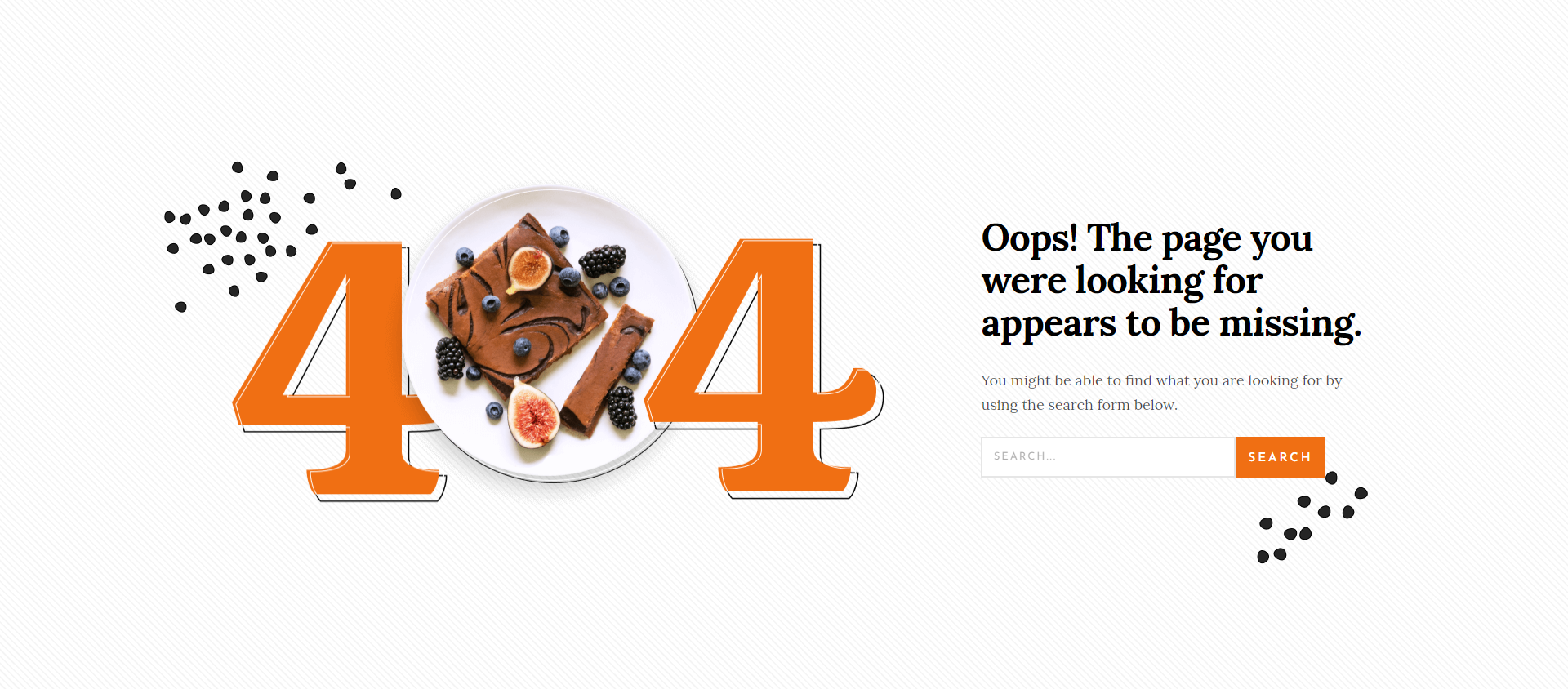Click the paragraph about the search form
The height and width of the screenshot is (689, 1568).
click(x=1161, y=393)
